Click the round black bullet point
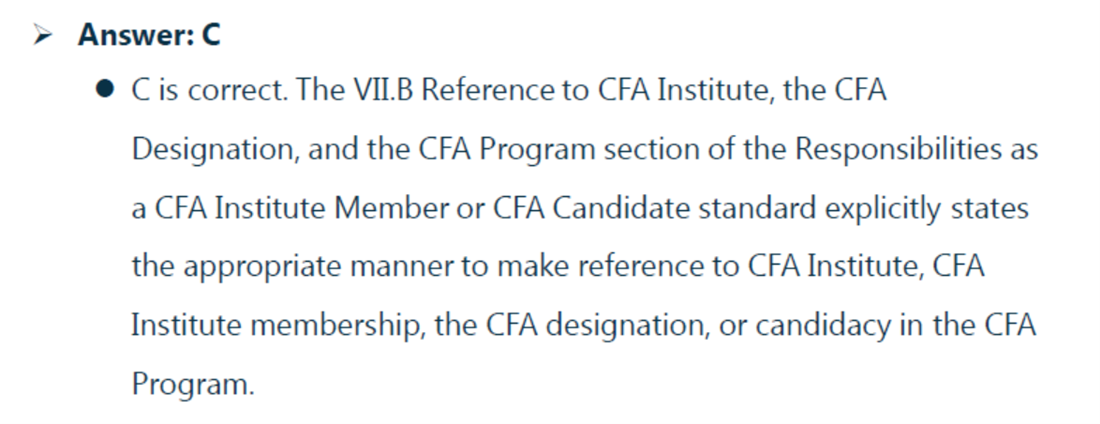Screen dimensions: 1100x424 pos(105,92)
